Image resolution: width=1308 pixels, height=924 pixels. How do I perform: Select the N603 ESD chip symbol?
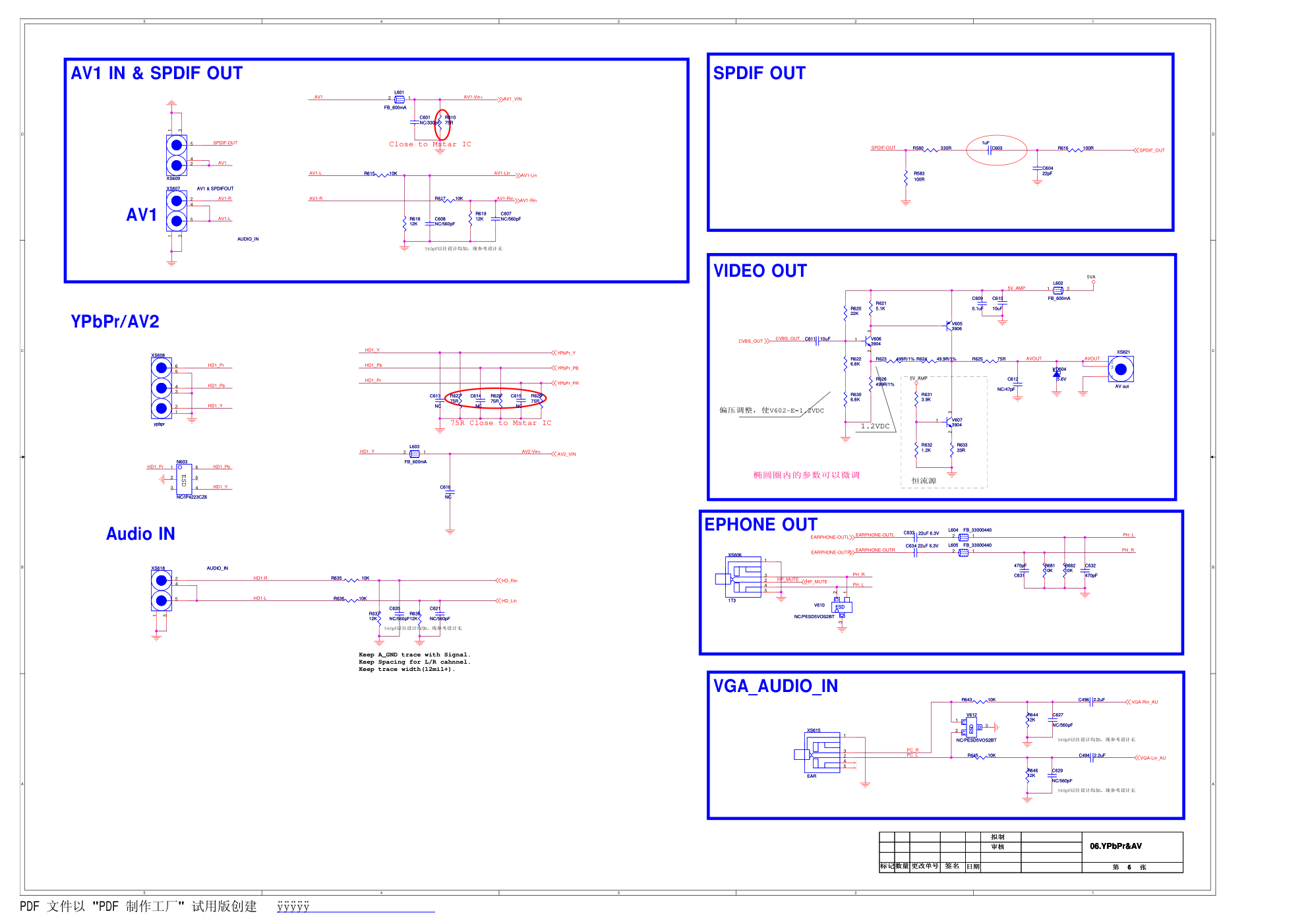click(183, 479)
